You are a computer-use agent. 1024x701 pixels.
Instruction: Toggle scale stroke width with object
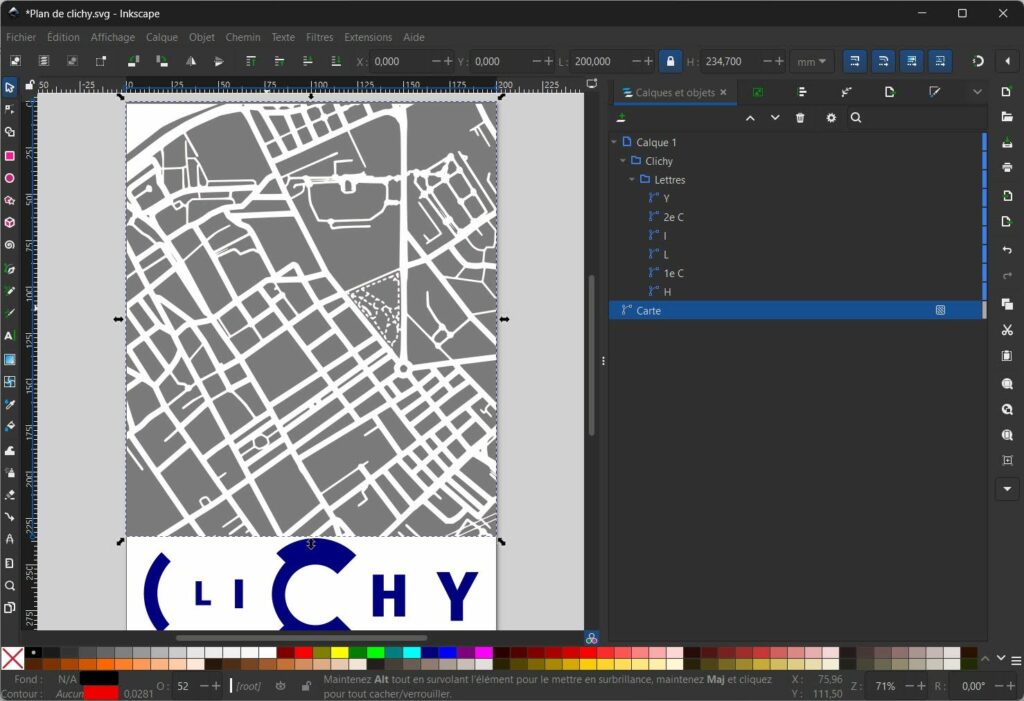pyautogui.click(x=854, y=61)
